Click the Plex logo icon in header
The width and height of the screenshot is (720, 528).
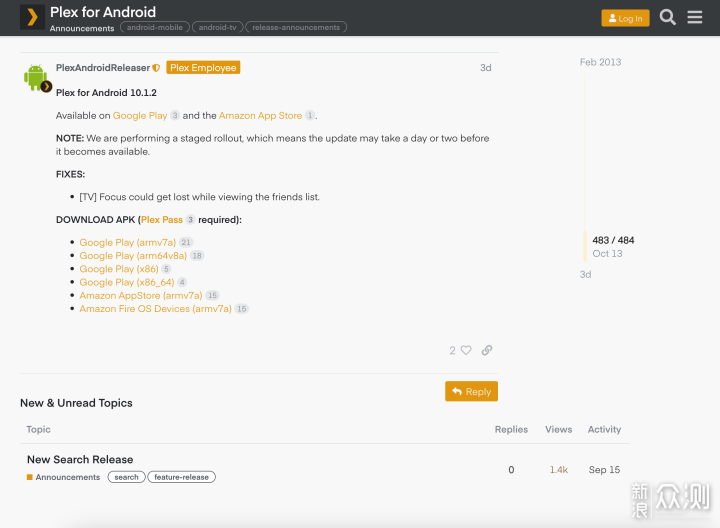click(32, 17)
